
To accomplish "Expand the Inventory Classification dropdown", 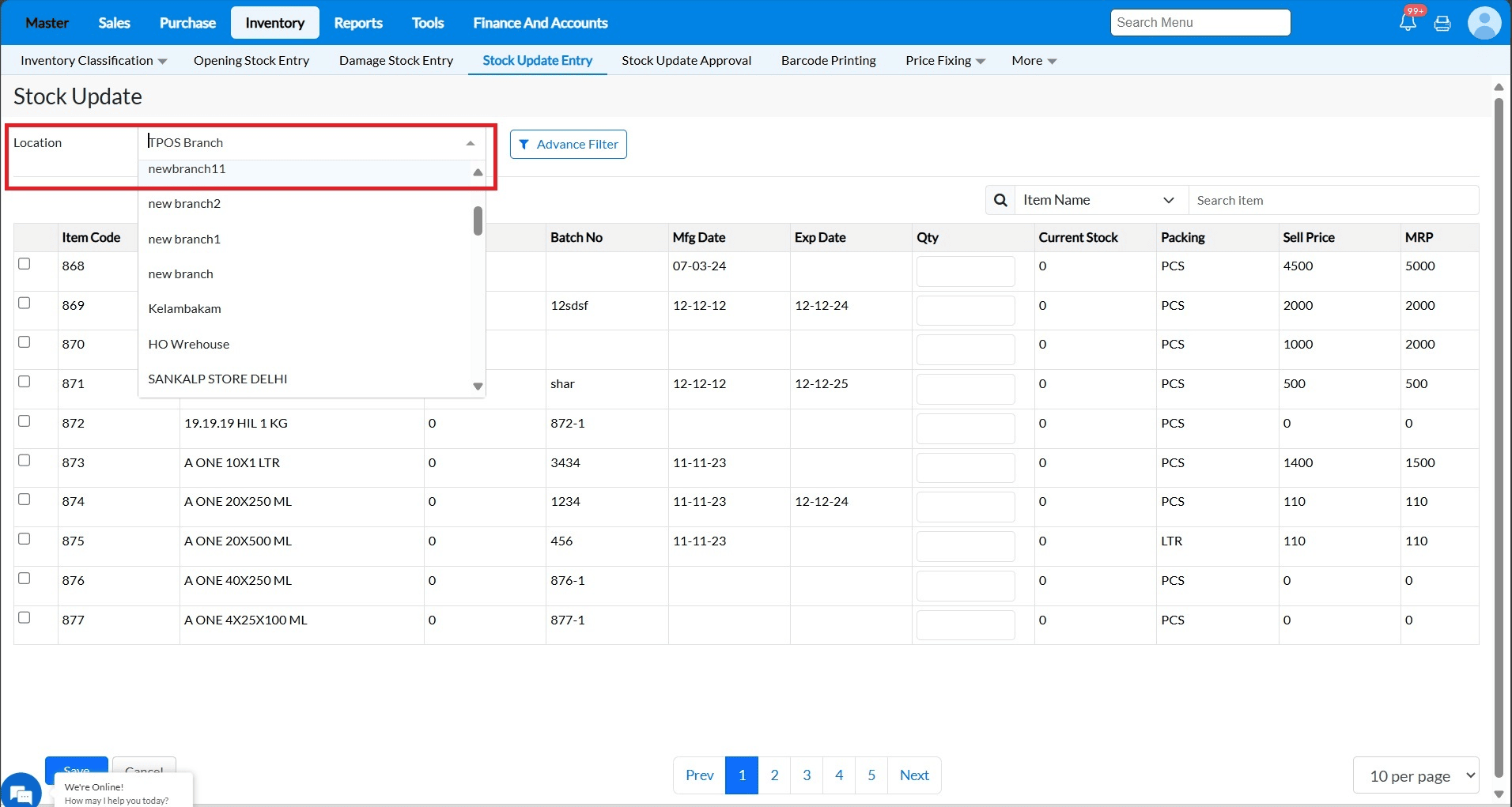I will pos(93,61).
